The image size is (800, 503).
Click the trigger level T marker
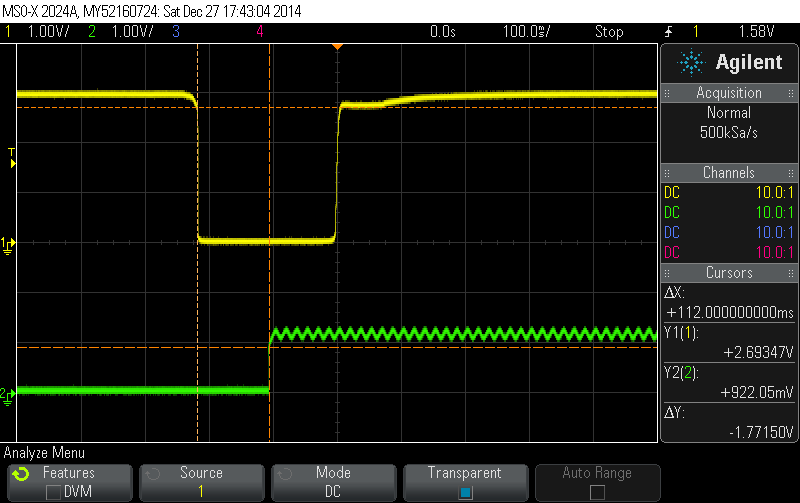pos(12,153)
